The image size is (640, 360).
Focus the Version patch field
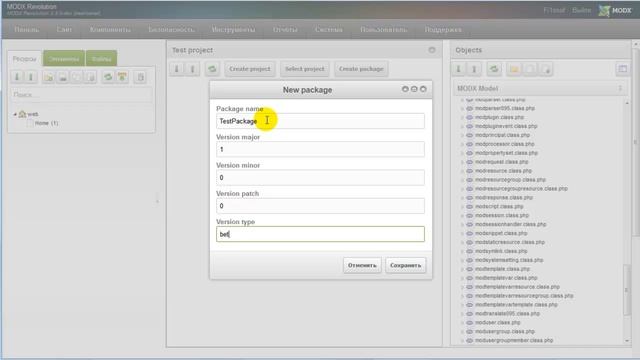click(320, 206)
